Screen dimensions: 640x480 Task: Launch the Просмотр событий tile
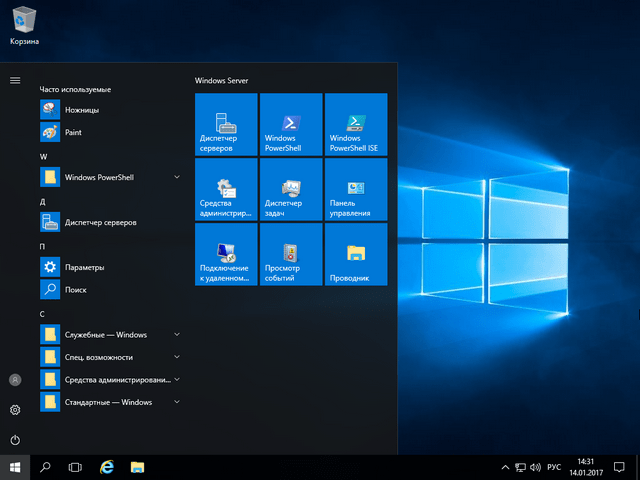pyautogui.click(x=290, y=254)
